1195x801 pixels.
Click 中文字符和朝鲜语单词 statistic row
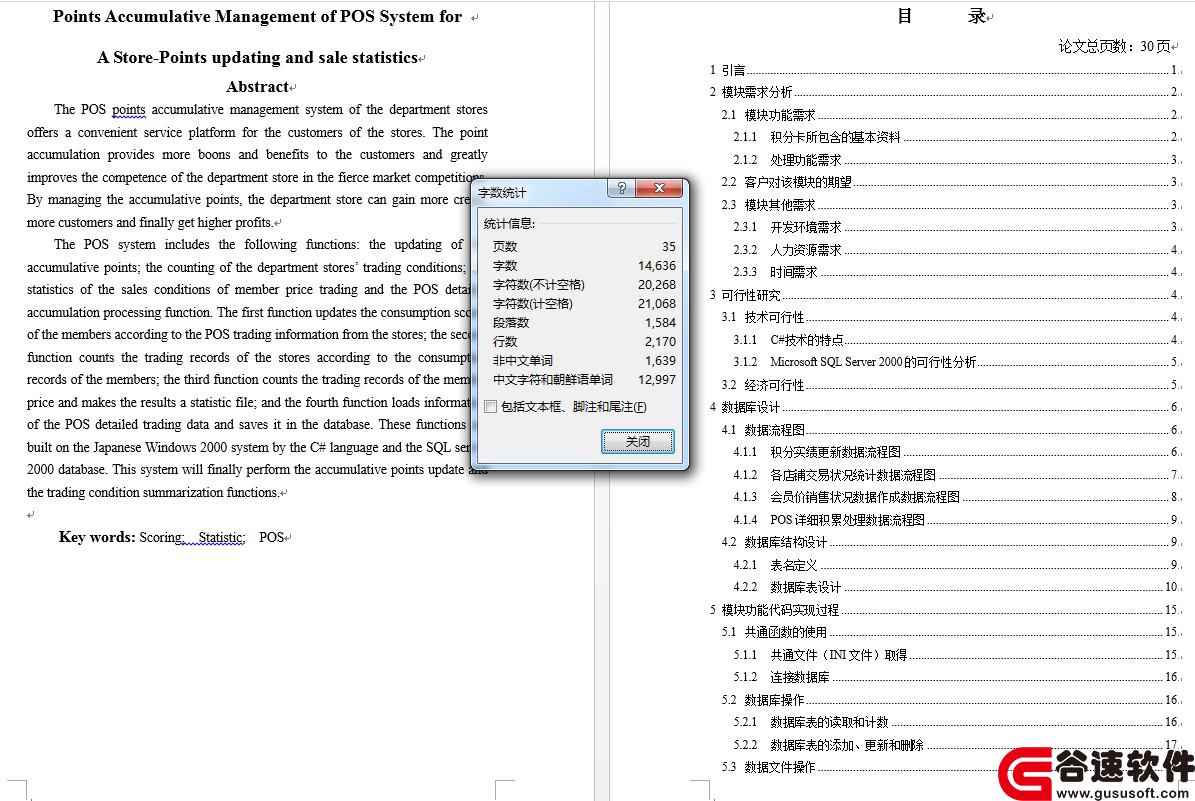584,380
